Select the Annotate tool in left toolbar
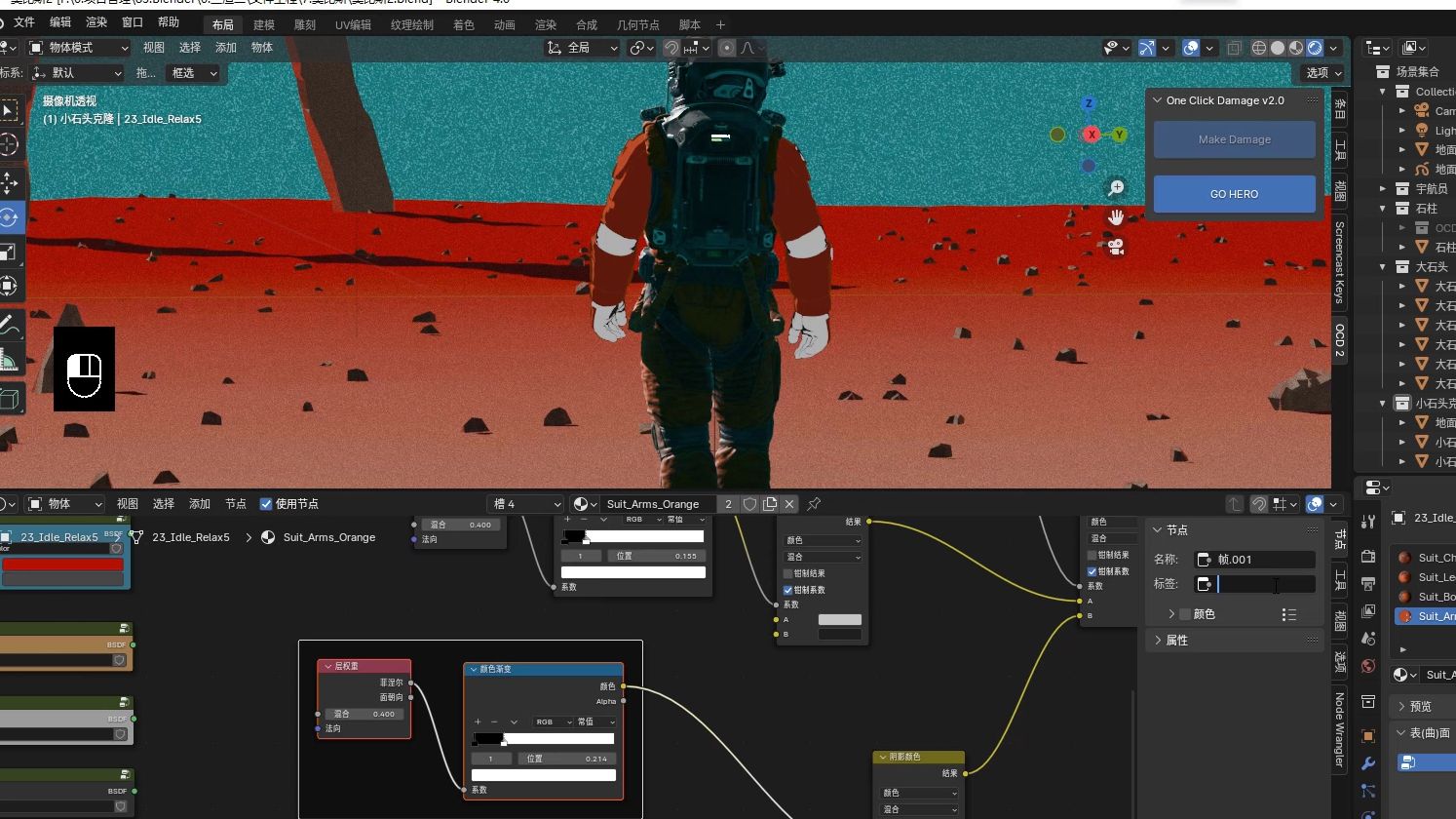This screenshot has width=1456, height=819. pos(9,327)
